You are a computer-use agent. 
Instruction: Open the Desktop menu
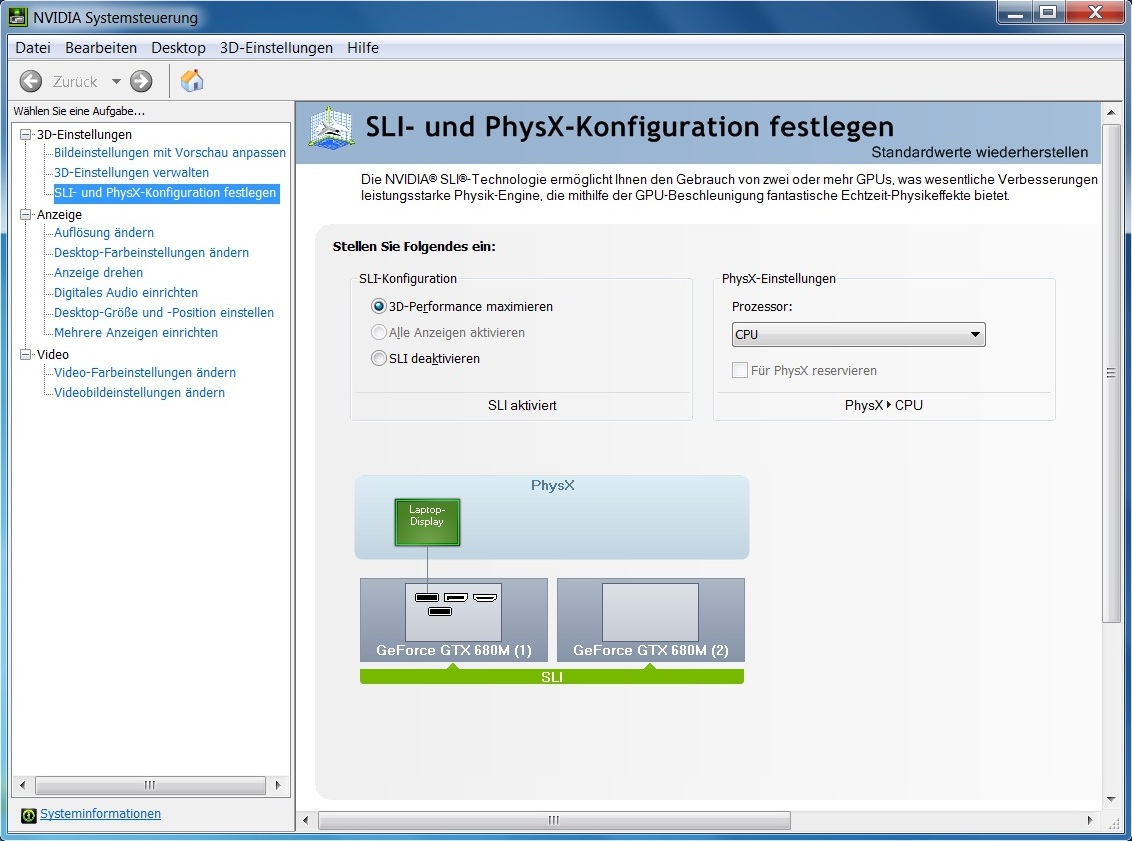click(178, 48)
